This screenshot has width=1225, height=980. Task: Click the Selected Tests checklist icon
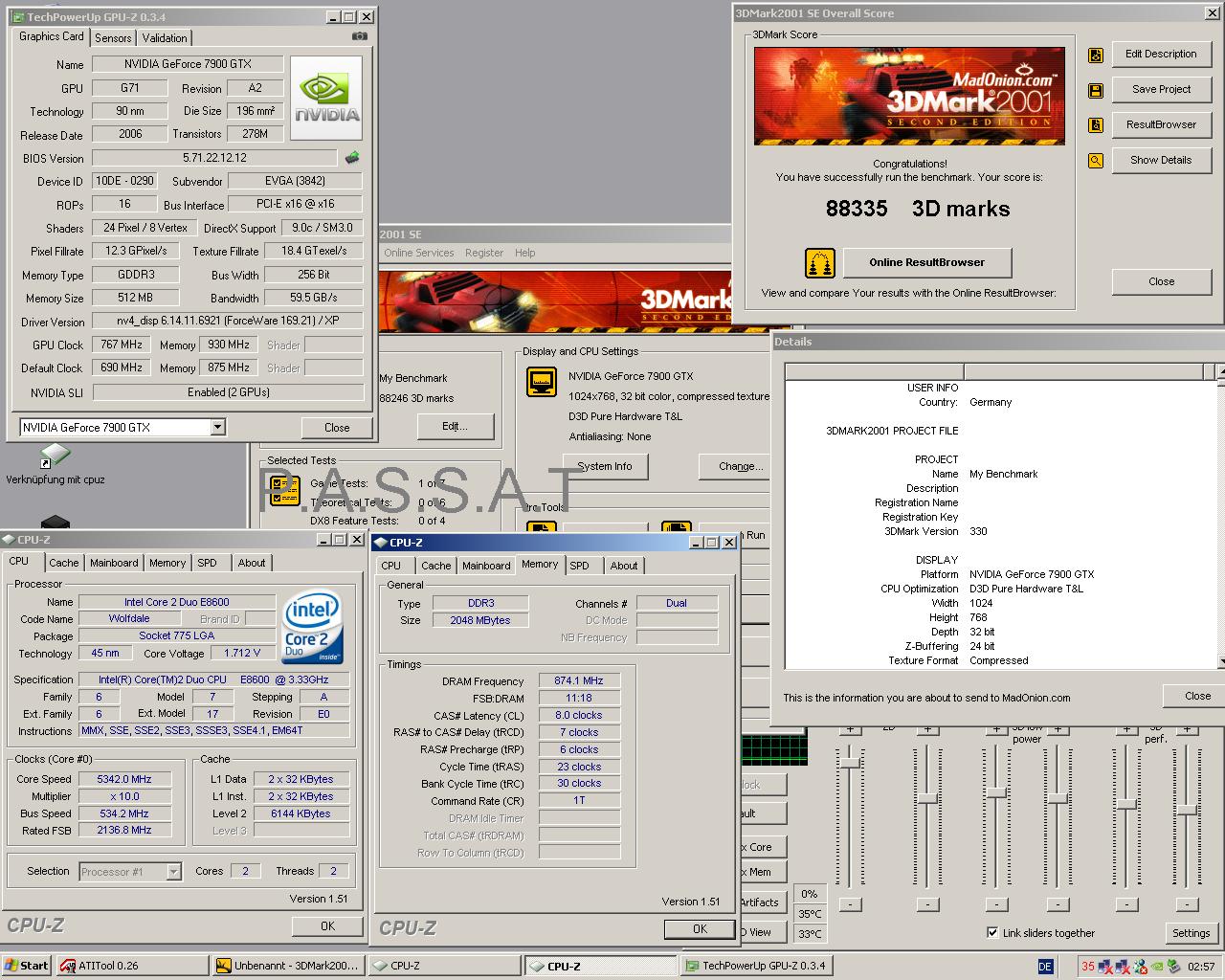pyautogui.click(x=285, y=491)
